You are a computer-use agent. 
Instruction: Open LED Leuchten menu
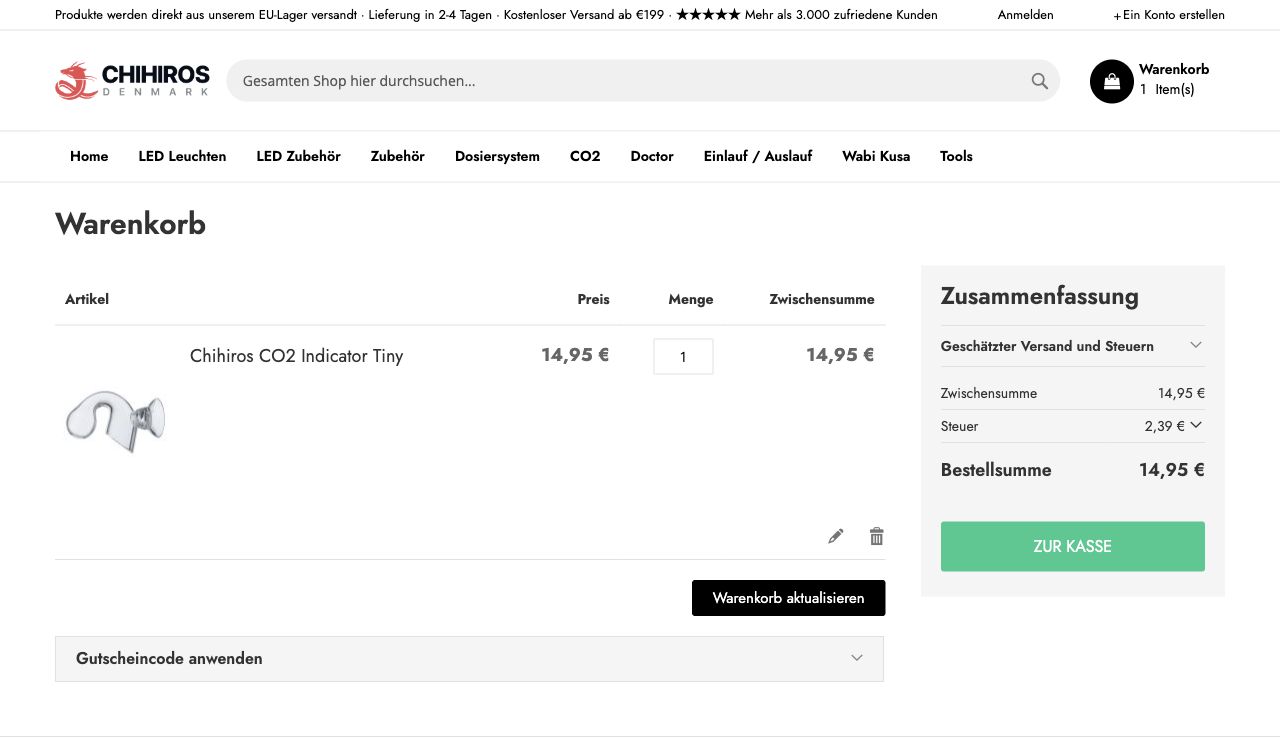point(182,156)
